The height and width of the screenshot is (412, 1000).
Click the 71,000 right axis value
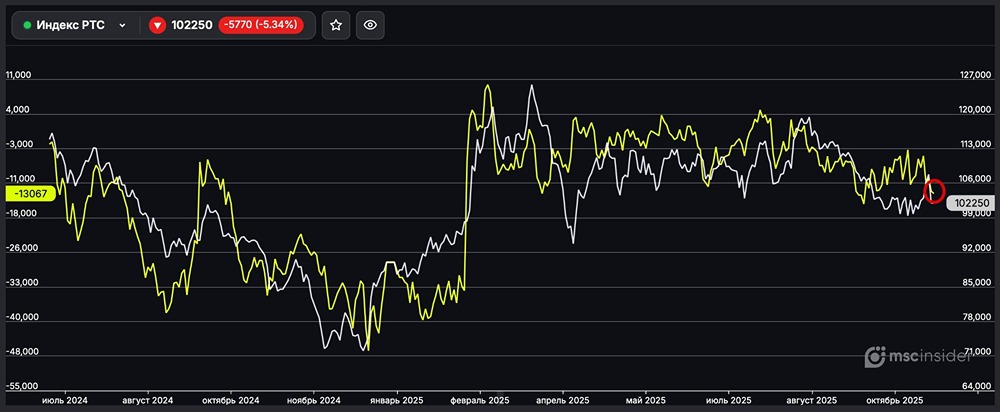tap(976, 351)
